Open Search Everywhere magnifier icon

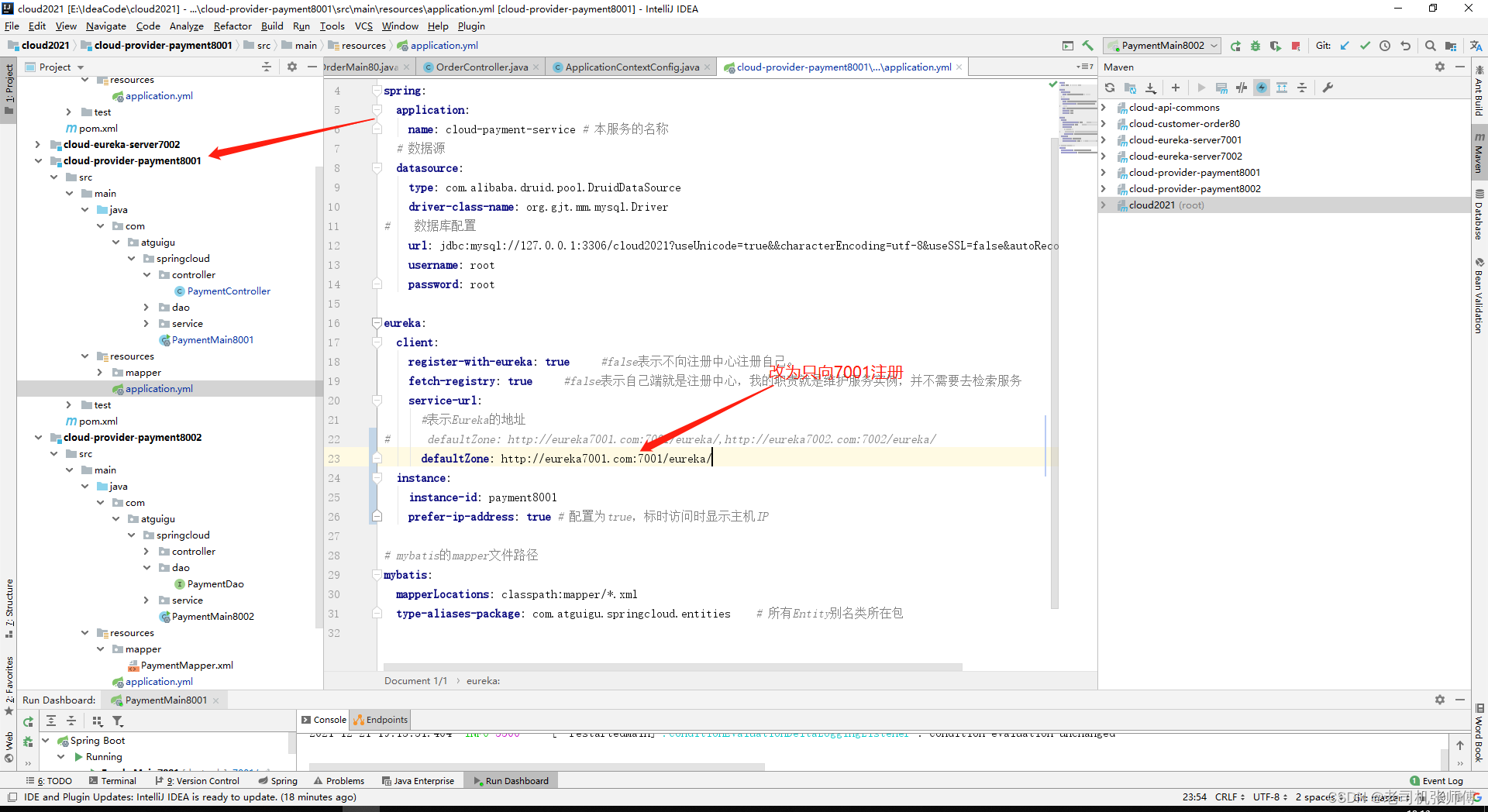pyautogui.click(x=1431, y=46)
